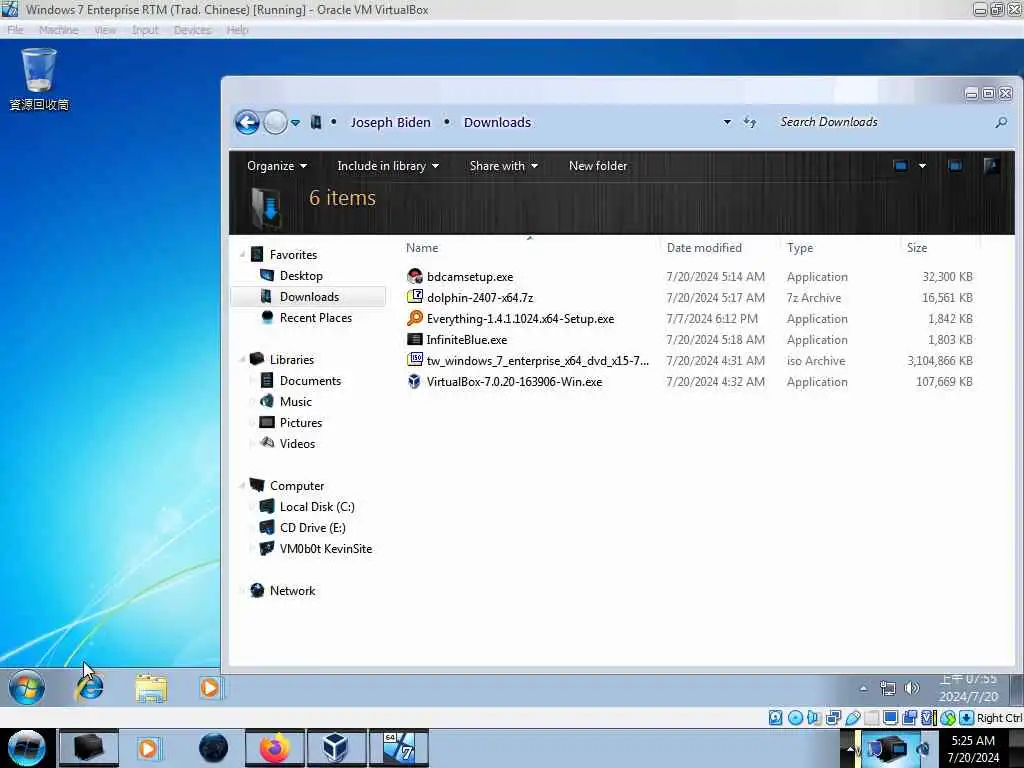Open the VirtualBox Machine menu
Screen dimensions: 1024x768
[x=58, y=30]
